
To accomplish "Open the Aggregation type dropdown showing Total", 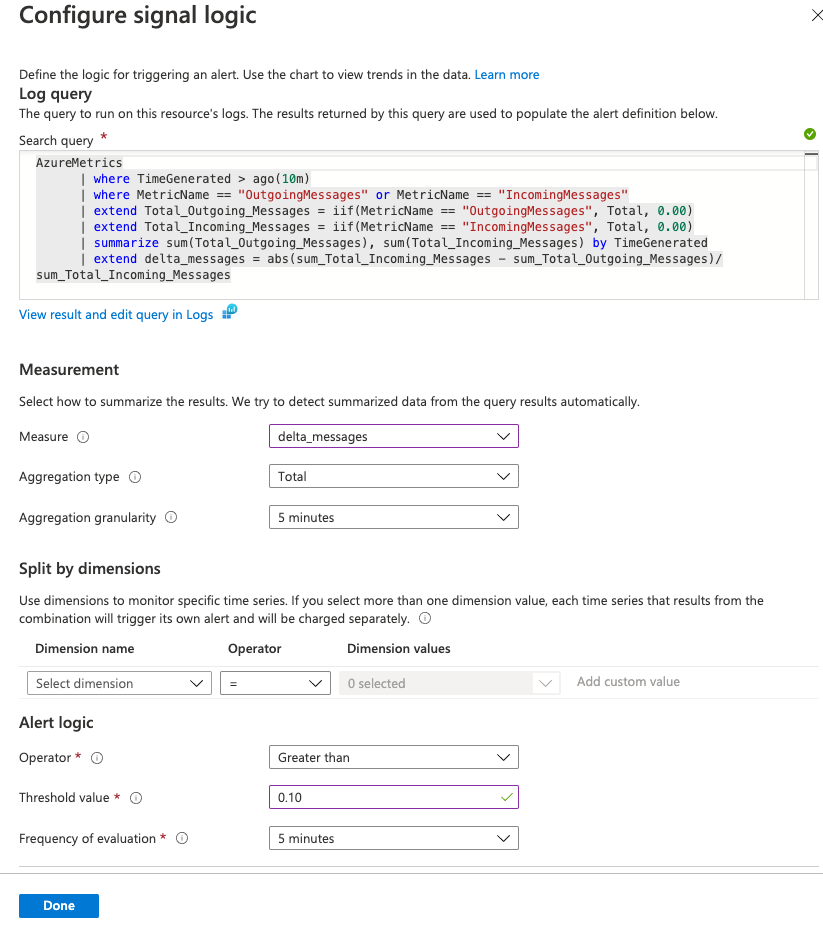I will click(393, 476).
